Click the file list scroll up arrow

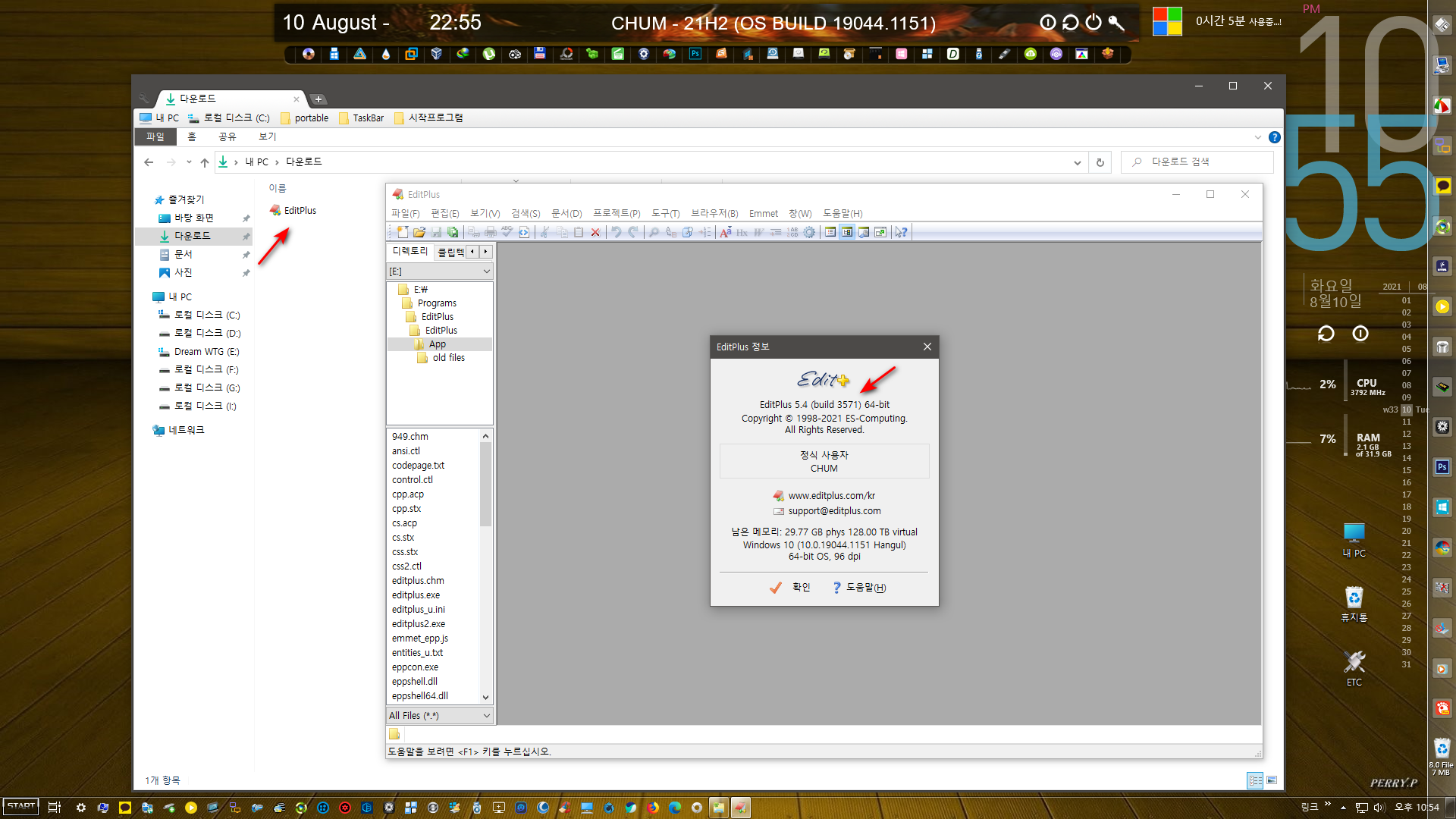[x=485, y=436]
